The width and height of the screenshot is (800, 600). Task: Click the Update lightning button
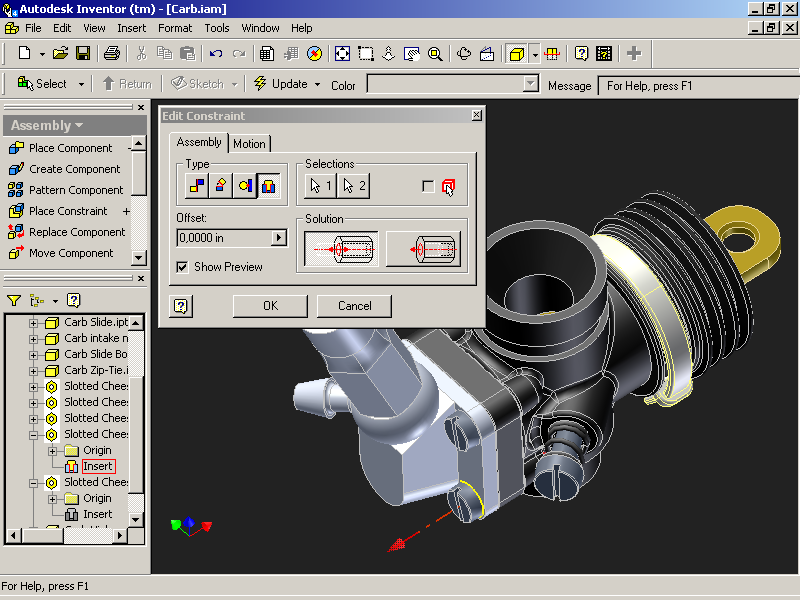[x=281, y=83]
